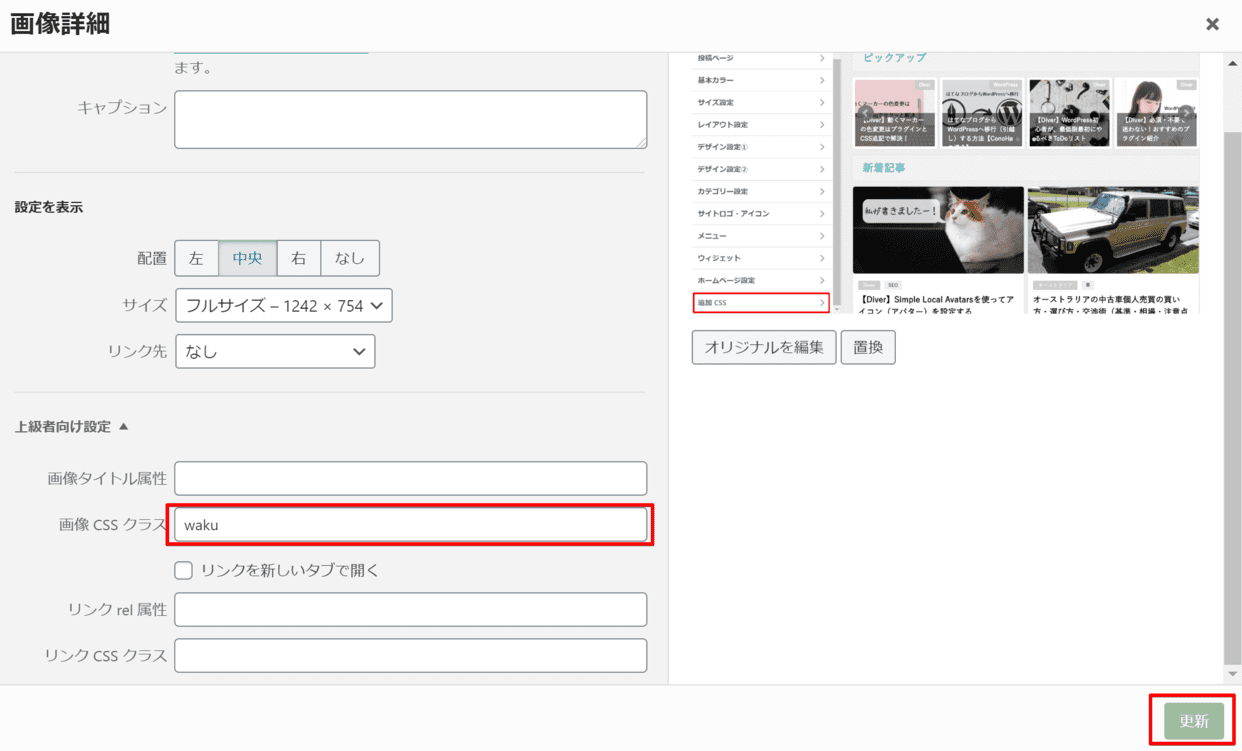
Task: Open the サイズ dropdown
Action: point(283,306)
